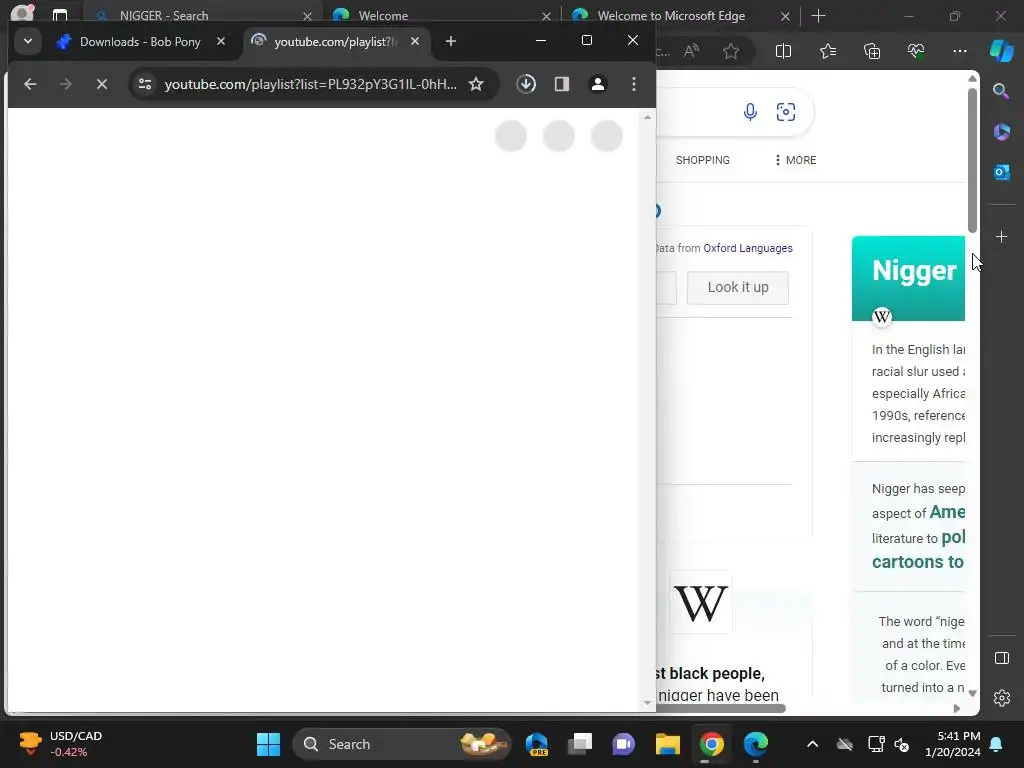Open the 5:41 PM clock and calendar
The image size is (1024, 768).
pos(953,744)
